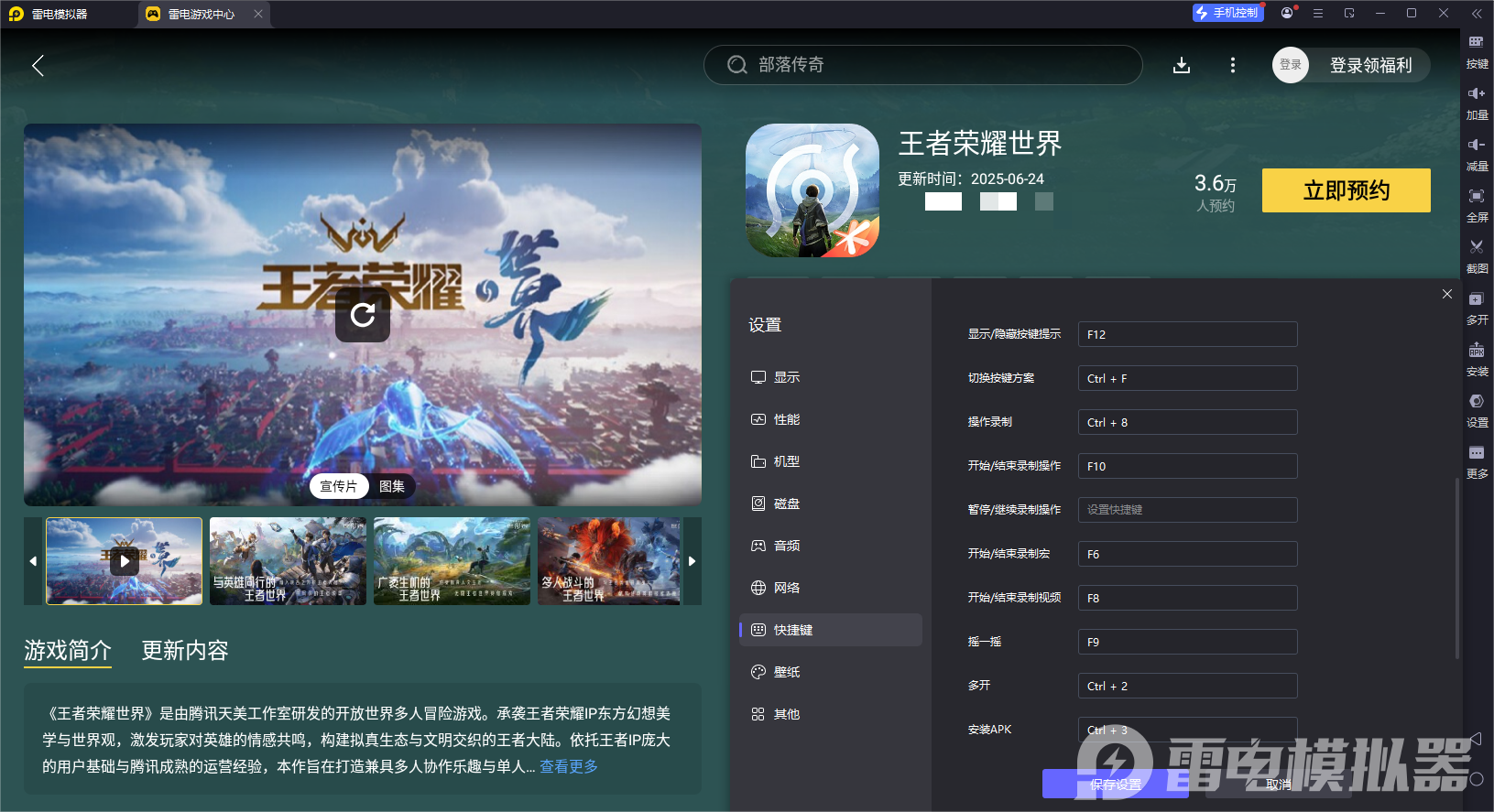Click the 操作录制 Ctrl + 8 field
The height and width of the screenshot is (812, 1494).
pos(1188,422)
